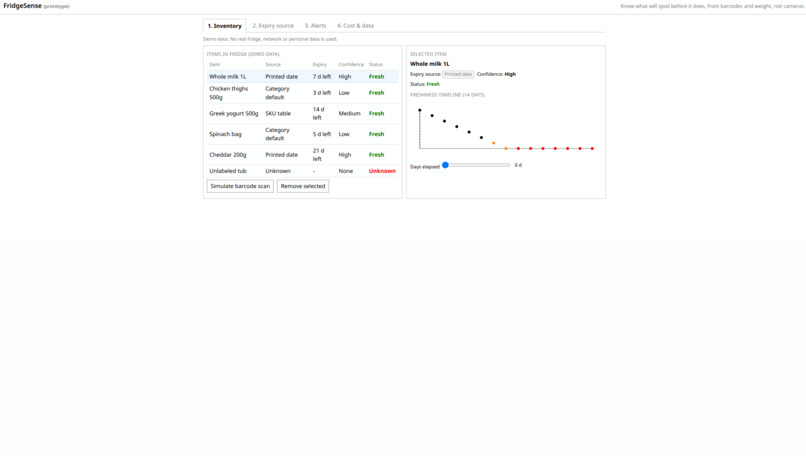This screenshot has height=456, width=806.
Task: Click the 7 d left expiry cell
Action: click(x=322, y=77)
